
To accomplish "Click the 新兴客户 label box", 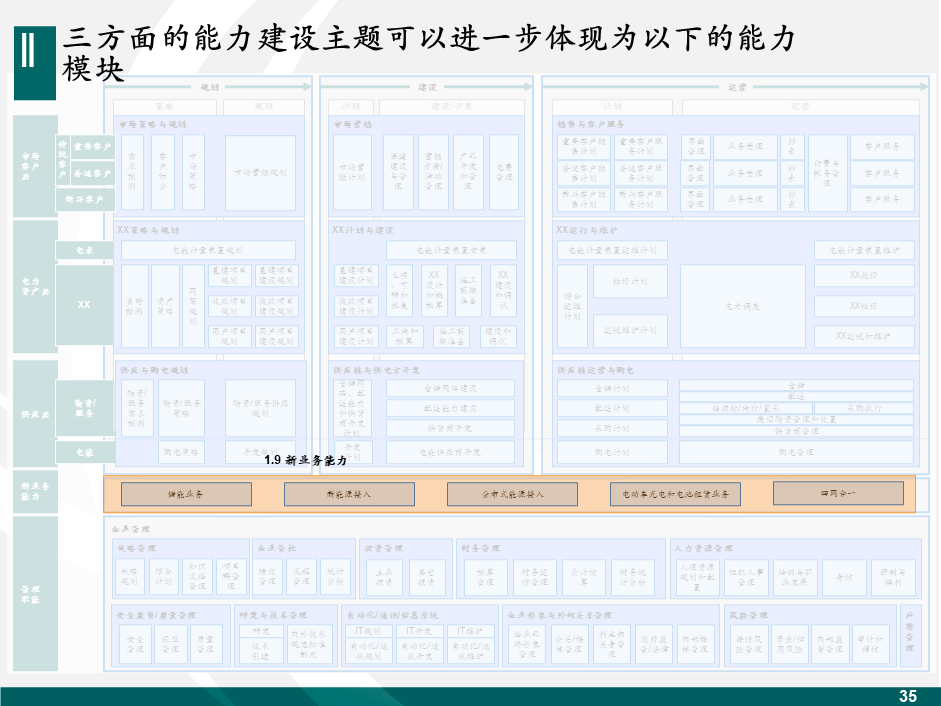I will (85, 199).
